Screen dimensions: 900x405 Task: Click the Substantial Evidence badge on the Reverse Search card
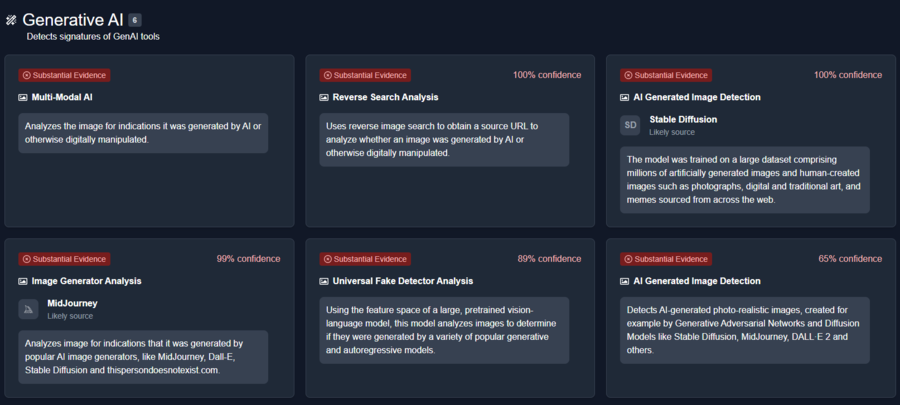(365, 75)
